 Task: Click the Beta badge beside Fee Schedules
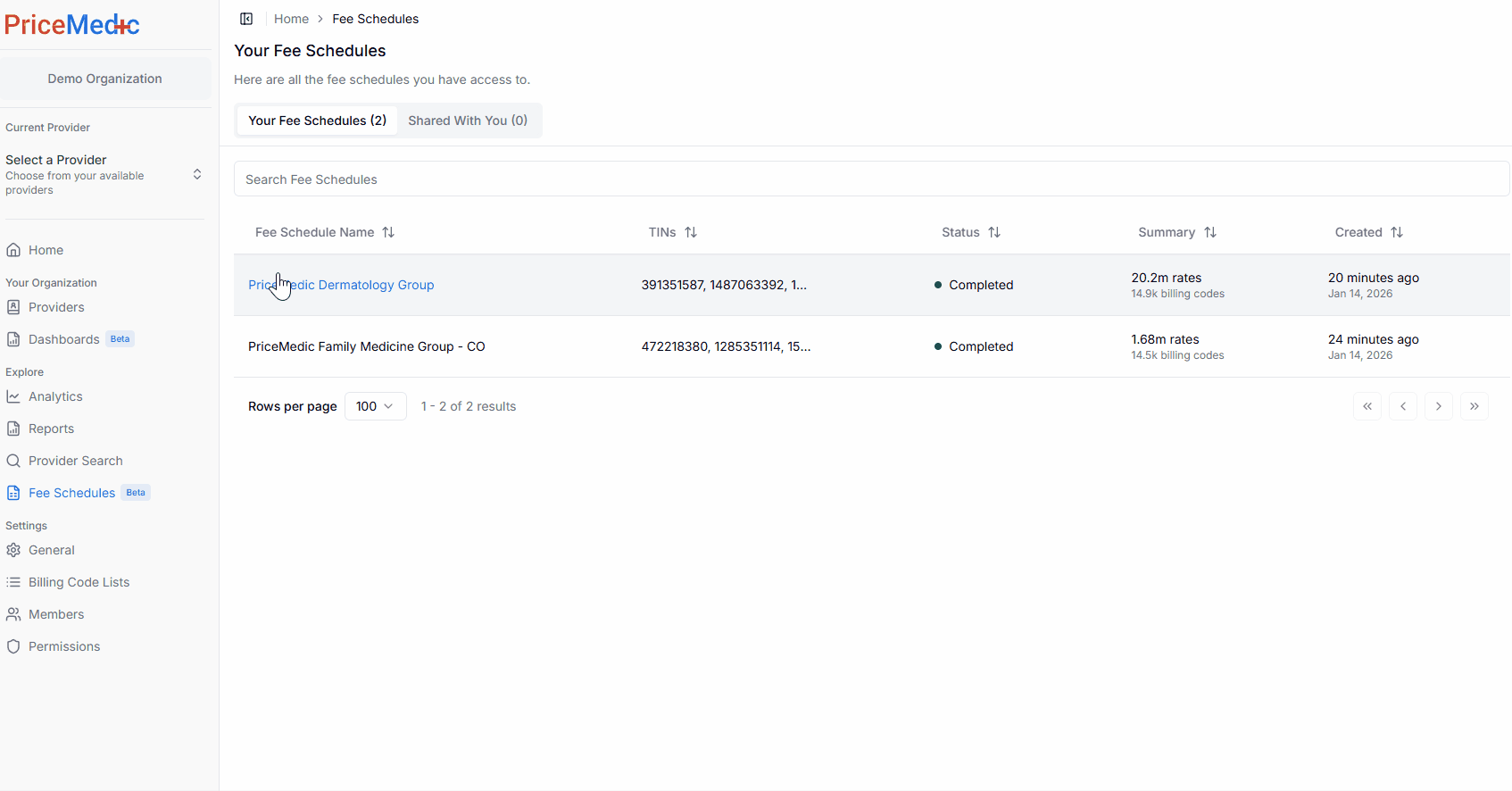coord(136,493)
